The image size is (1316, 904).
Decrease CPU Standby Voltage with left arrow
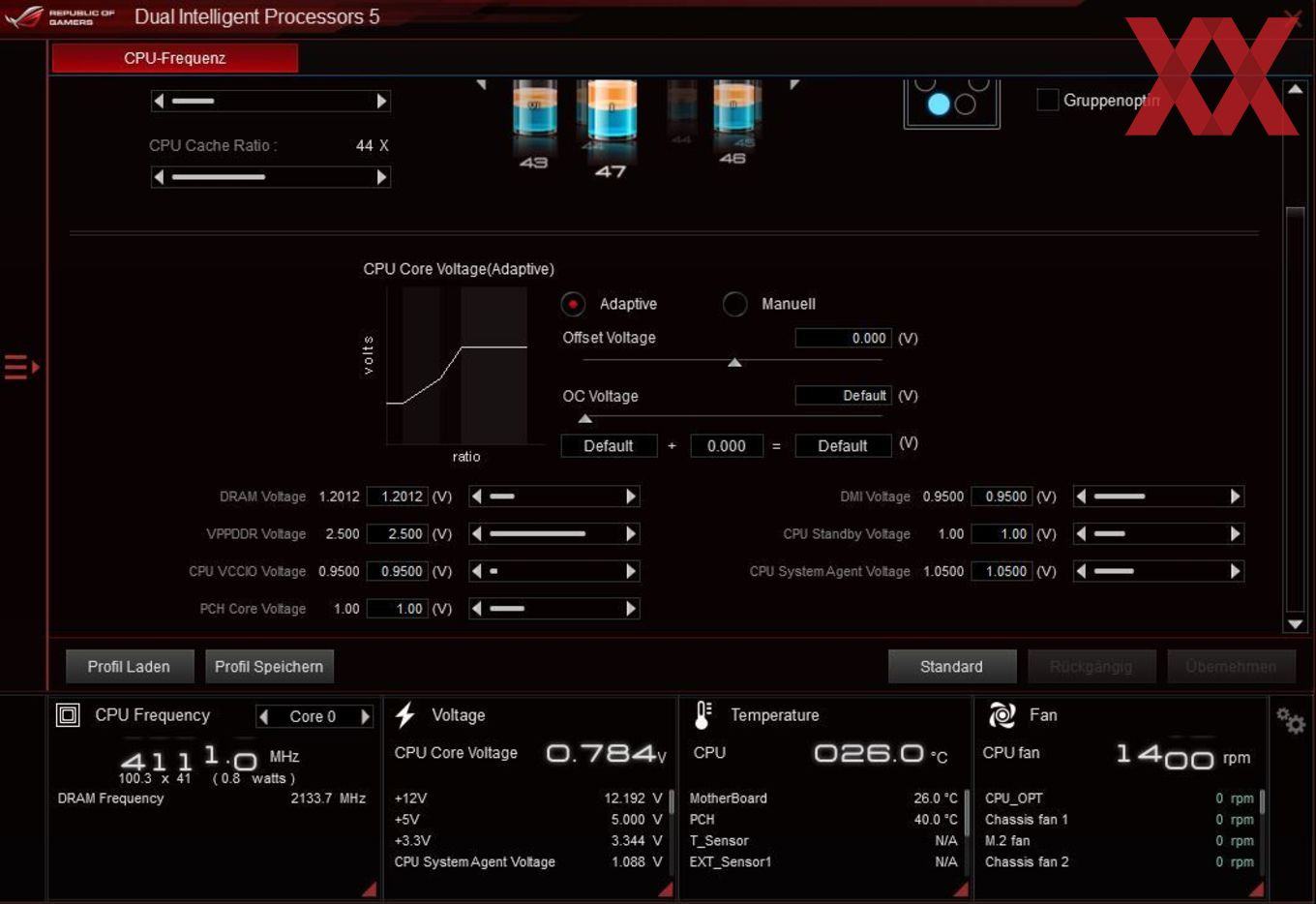click(x=1081, y=533)
